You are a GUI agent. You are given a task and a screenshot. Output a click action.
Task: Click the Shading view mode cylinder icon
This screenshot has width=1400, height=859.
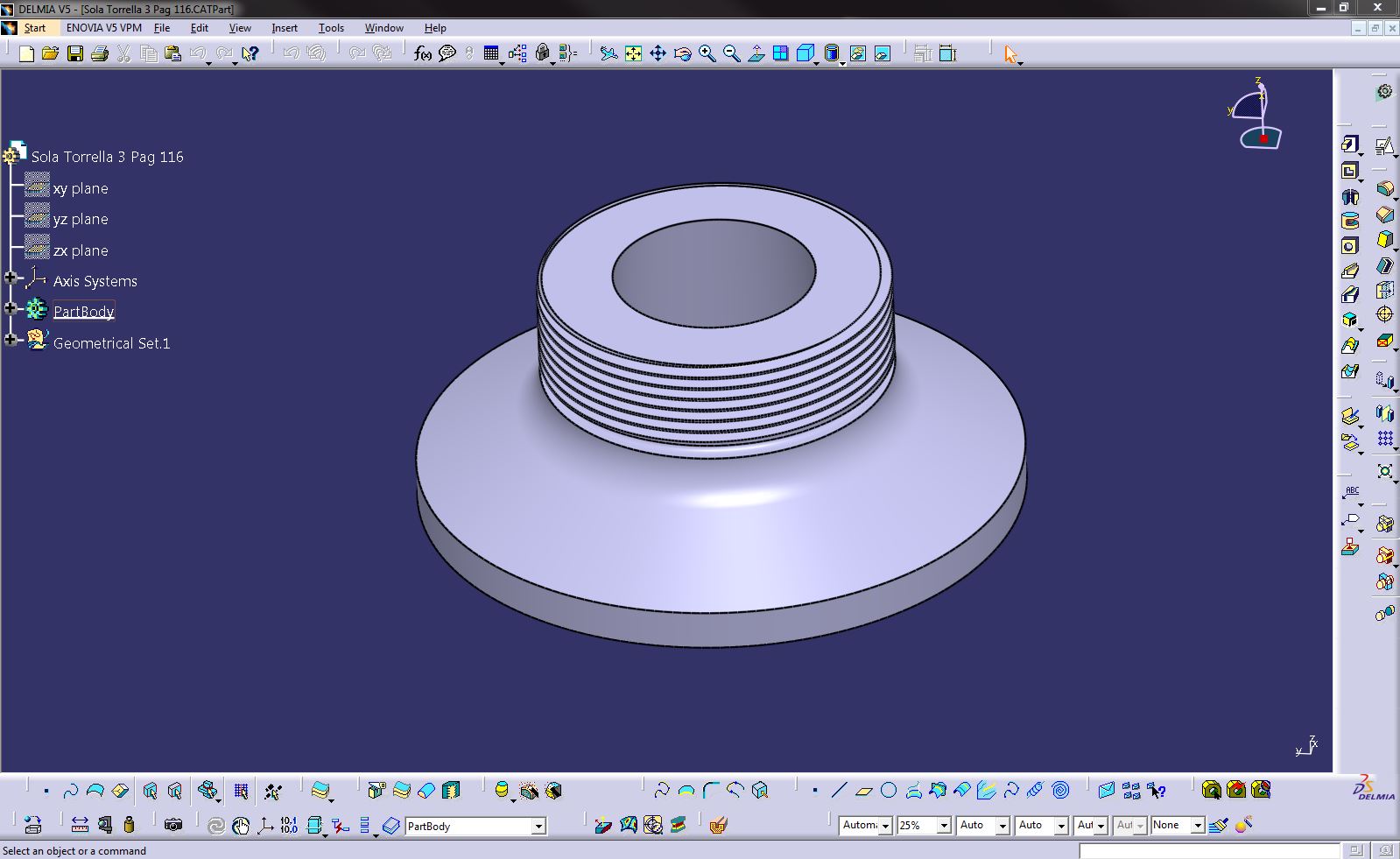point(832,54)
